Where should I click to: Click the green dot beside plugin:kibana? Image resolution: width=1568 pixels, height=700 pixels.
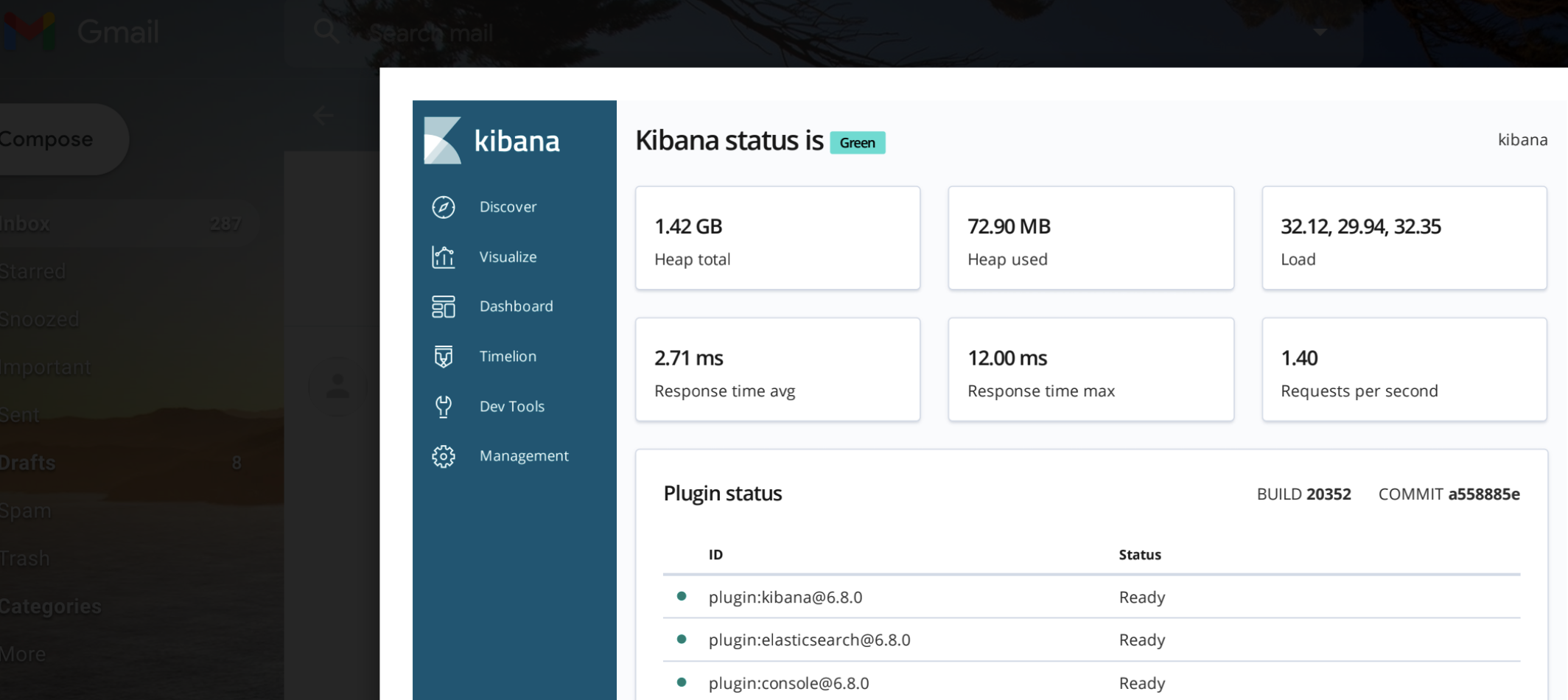click(x=682, y=596)
